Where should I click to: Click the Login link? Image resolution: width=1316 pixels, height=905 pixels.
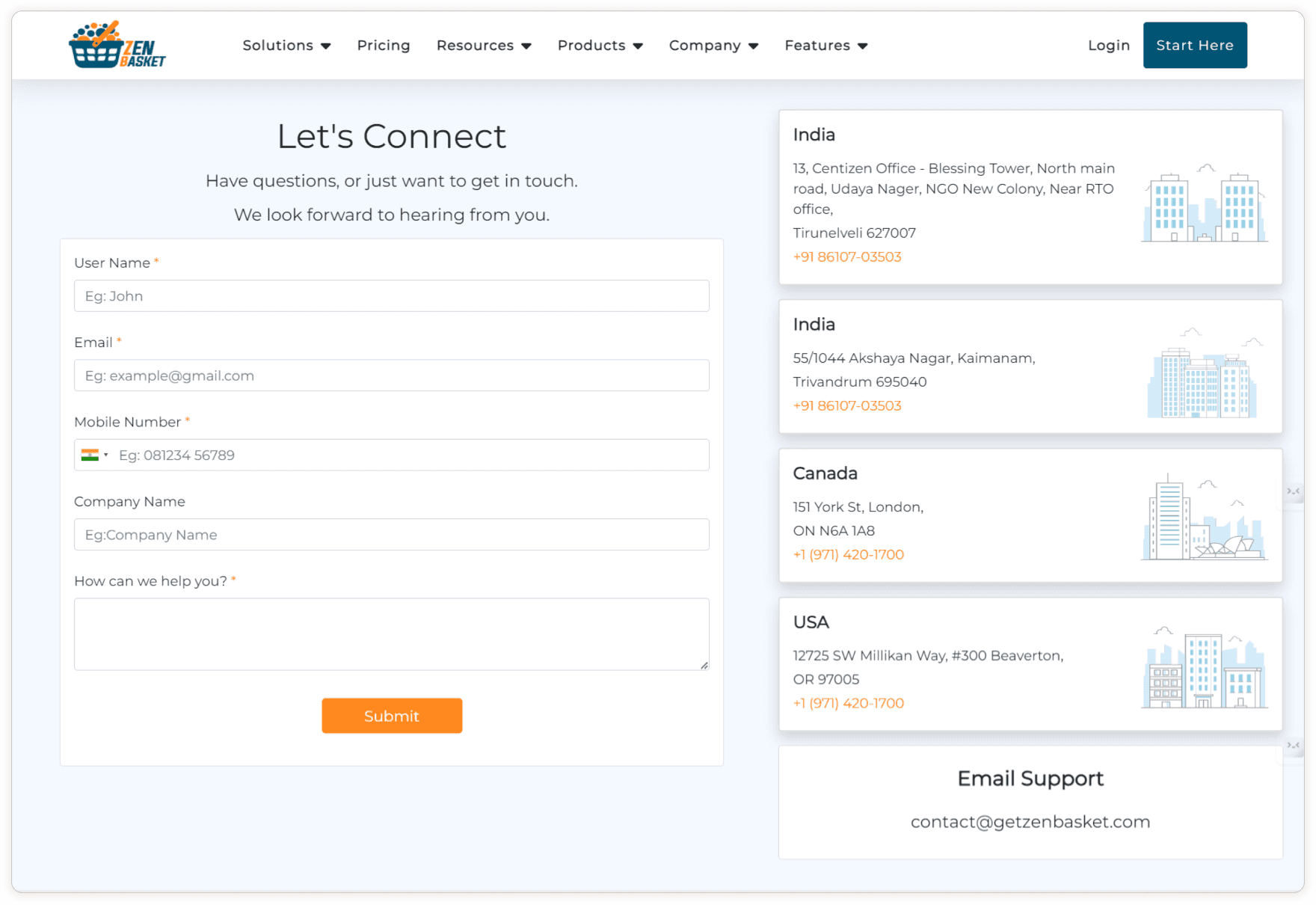(x=1108, y=46)
